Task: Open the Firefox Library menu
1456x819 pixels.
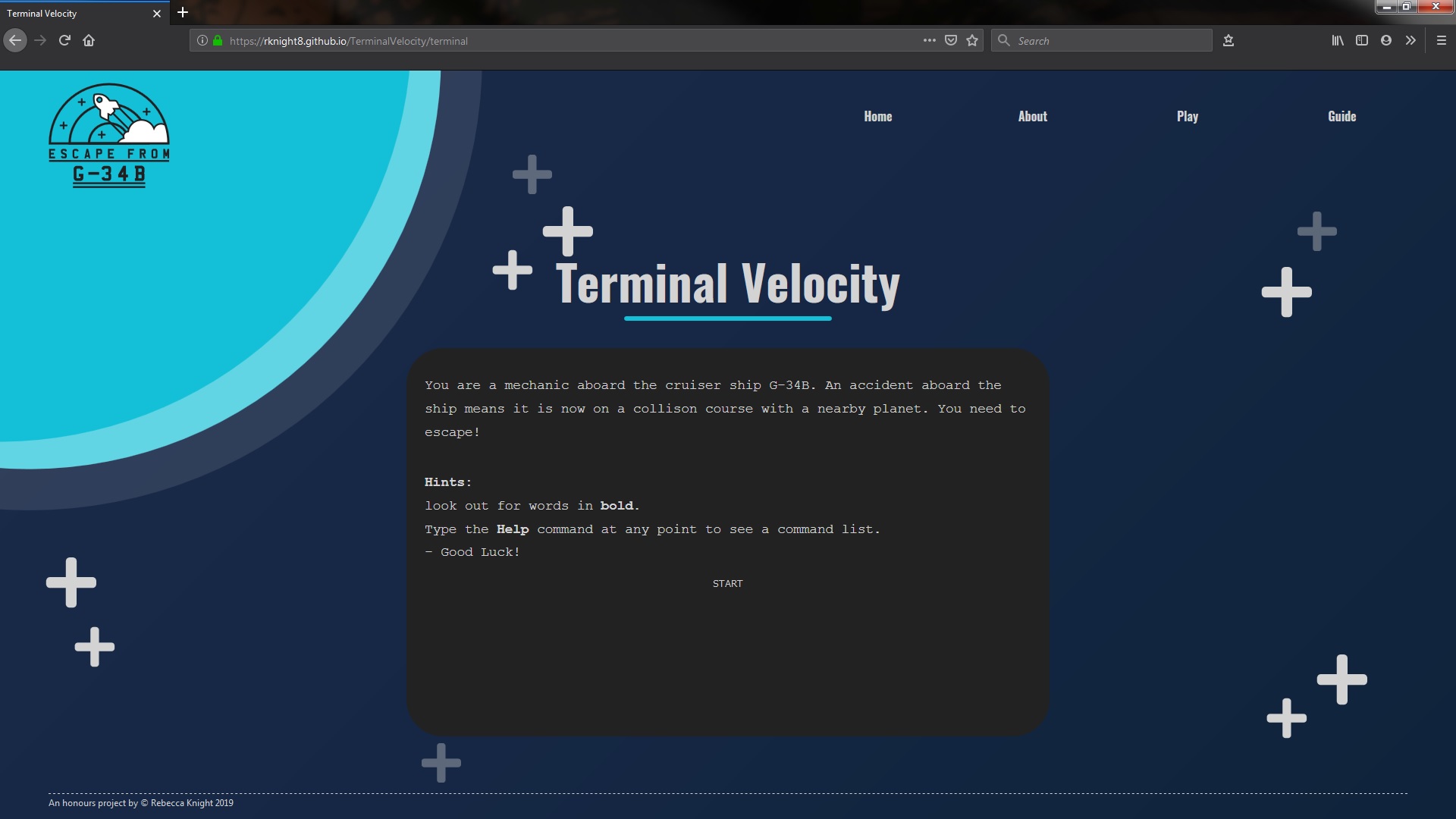Action: pyautogui.click(x=1338, y=40)
